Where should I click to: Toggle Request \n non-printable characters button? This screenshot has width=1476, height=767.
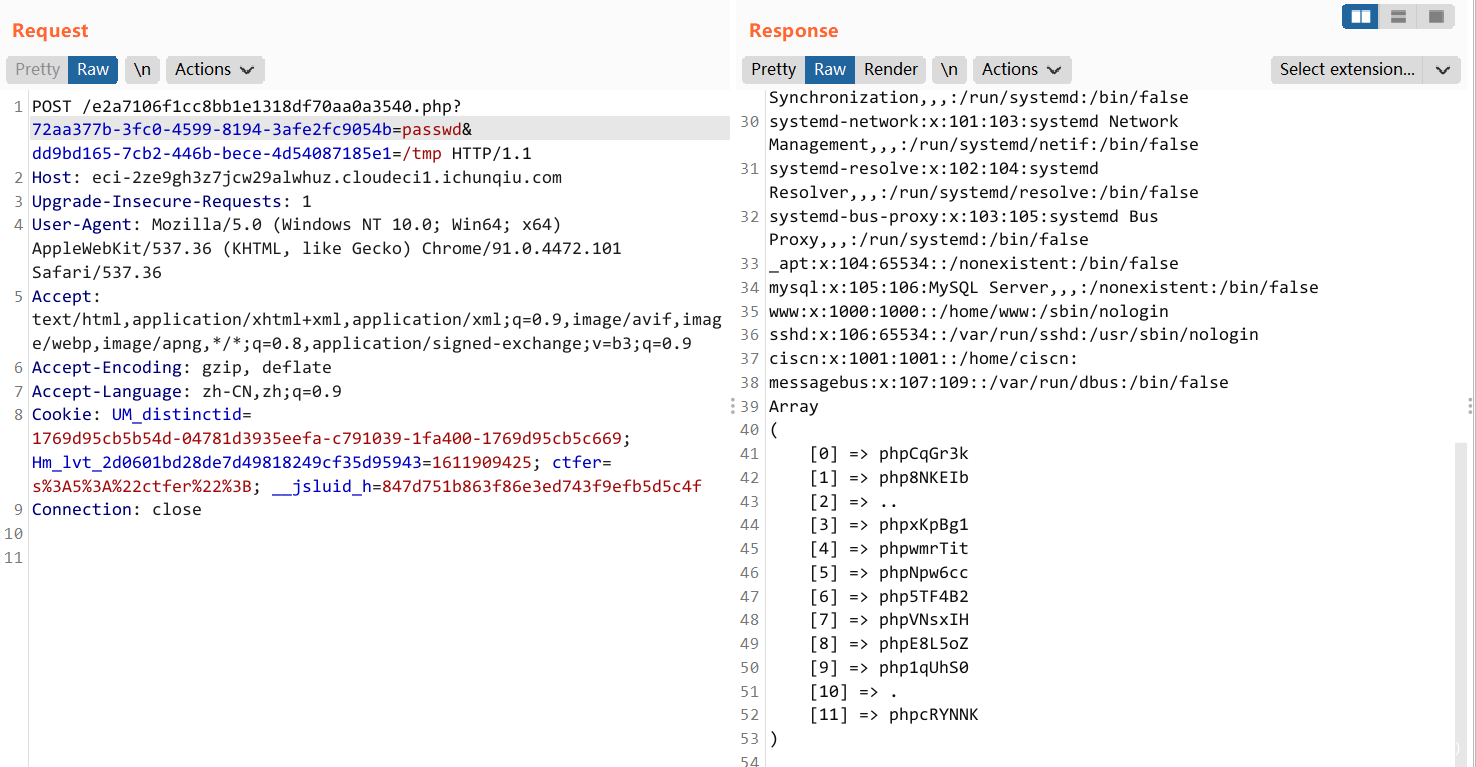coord(143,69)
